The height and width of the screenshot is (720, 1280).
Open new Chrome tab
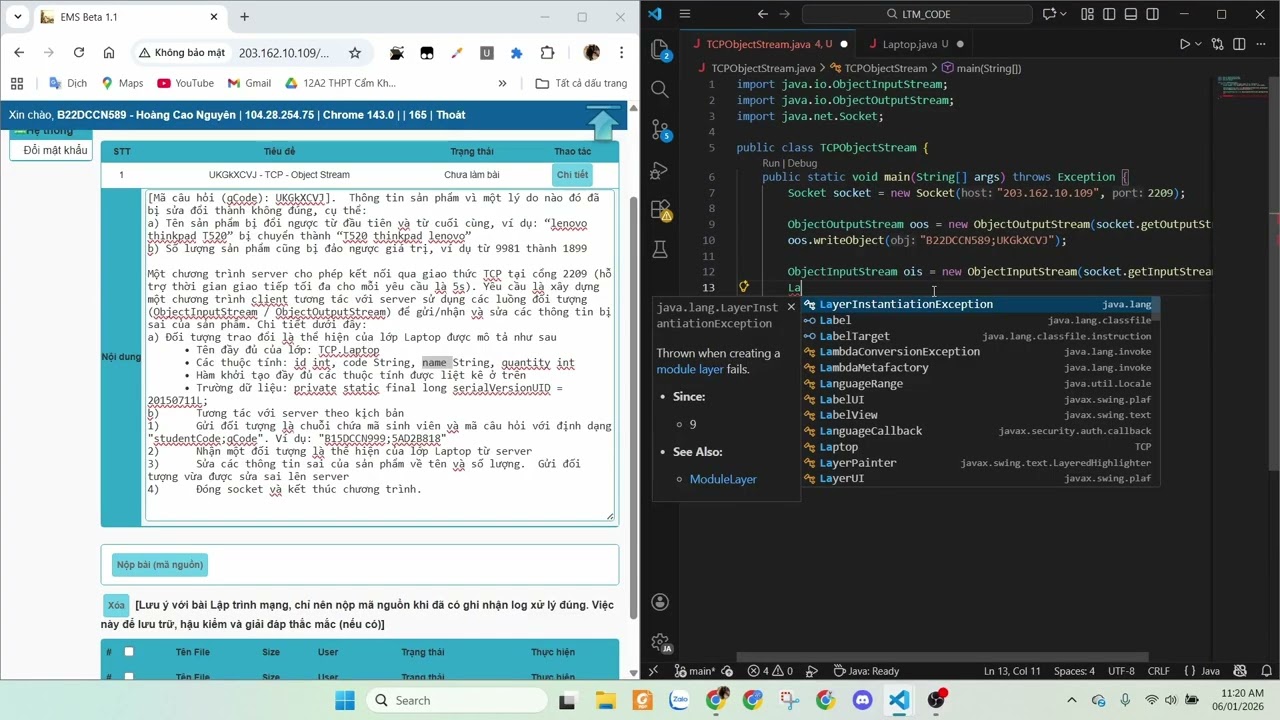pos(244,17)
